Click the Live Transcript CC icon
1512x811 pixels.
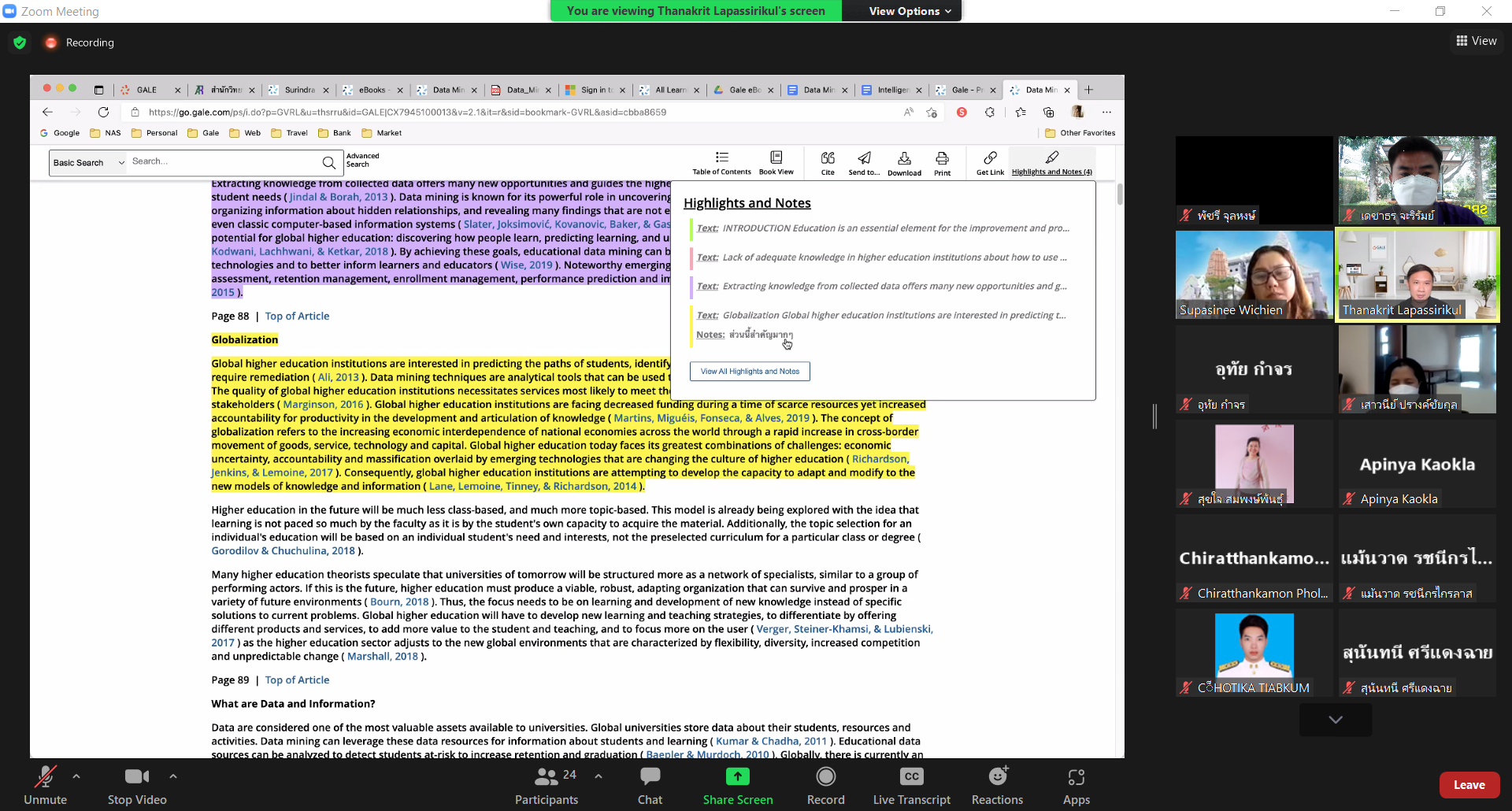click(911, 777)
